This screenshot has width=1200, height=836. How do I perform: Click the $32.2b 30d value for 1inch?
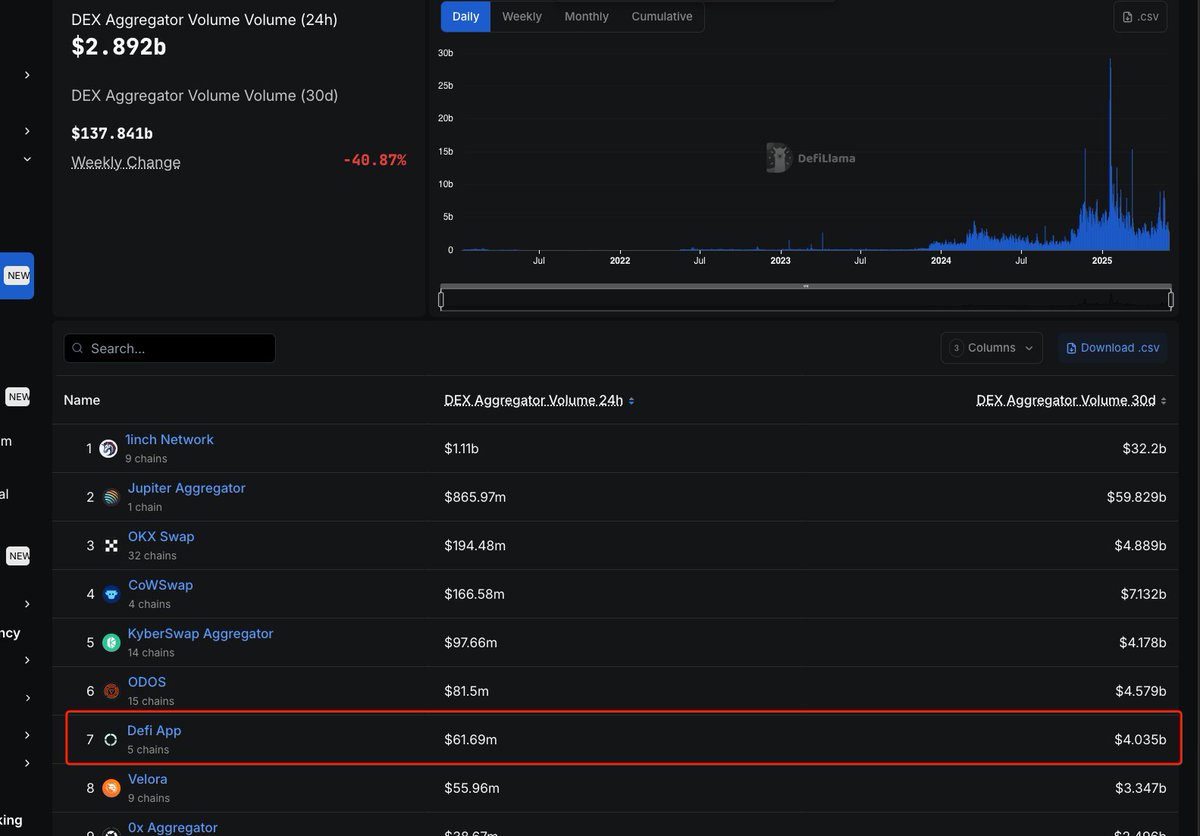point(1144,449)
